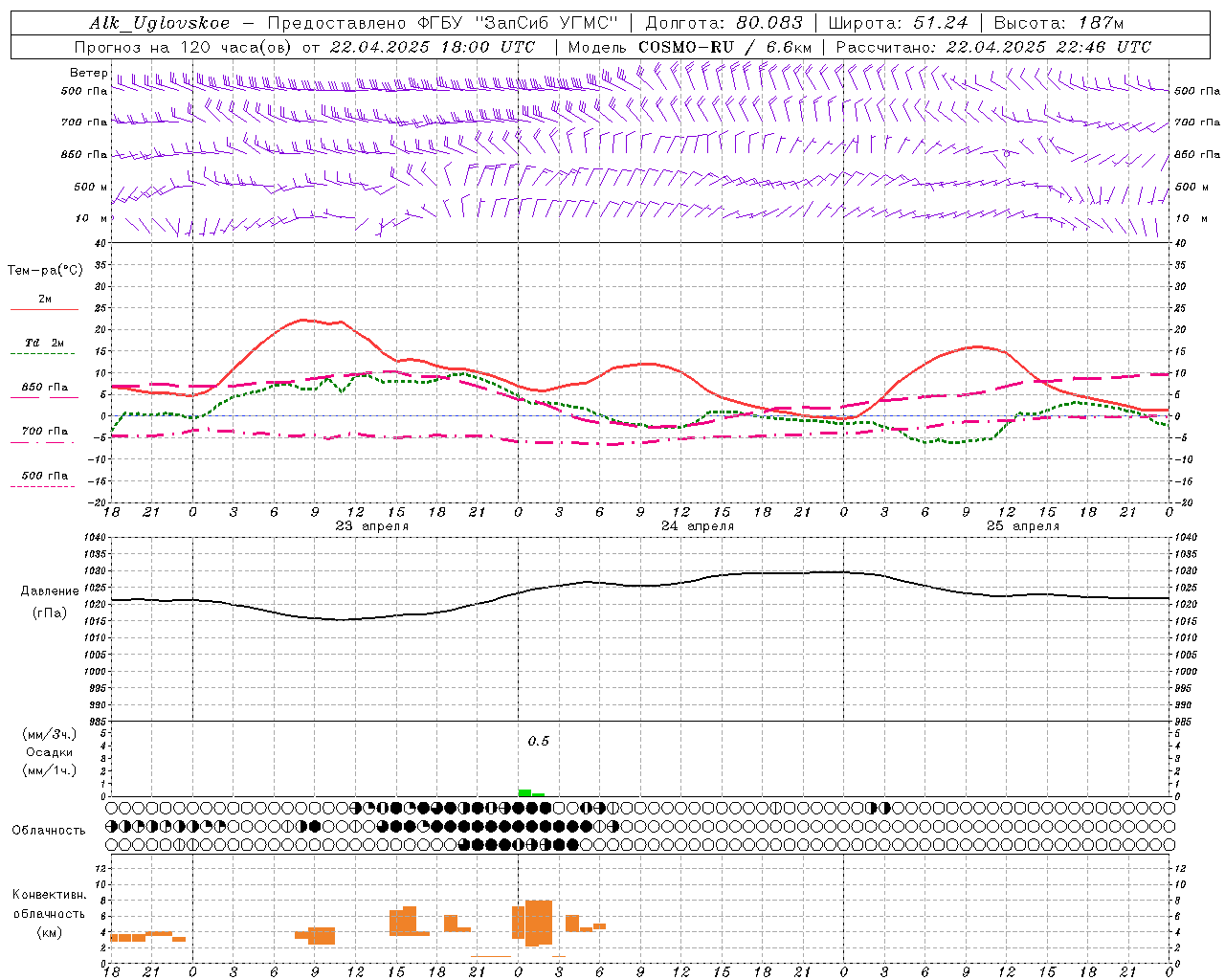Image resolution: width=1225 pixels, height=980 pixels.
Task: Click the 23 апреля date label
Action: (371, 525)
